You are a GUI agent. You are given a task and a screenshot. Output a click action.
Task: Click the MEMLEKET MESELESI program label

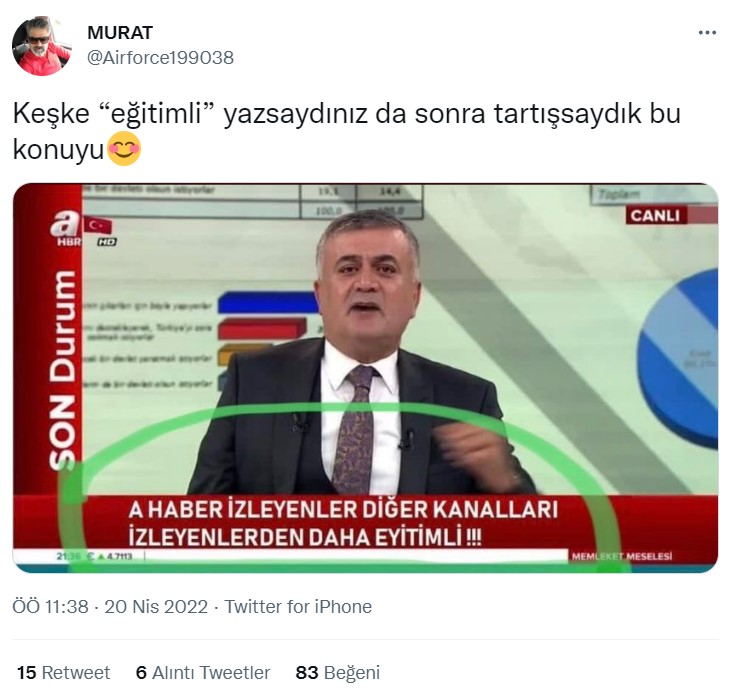coord(622,556)
